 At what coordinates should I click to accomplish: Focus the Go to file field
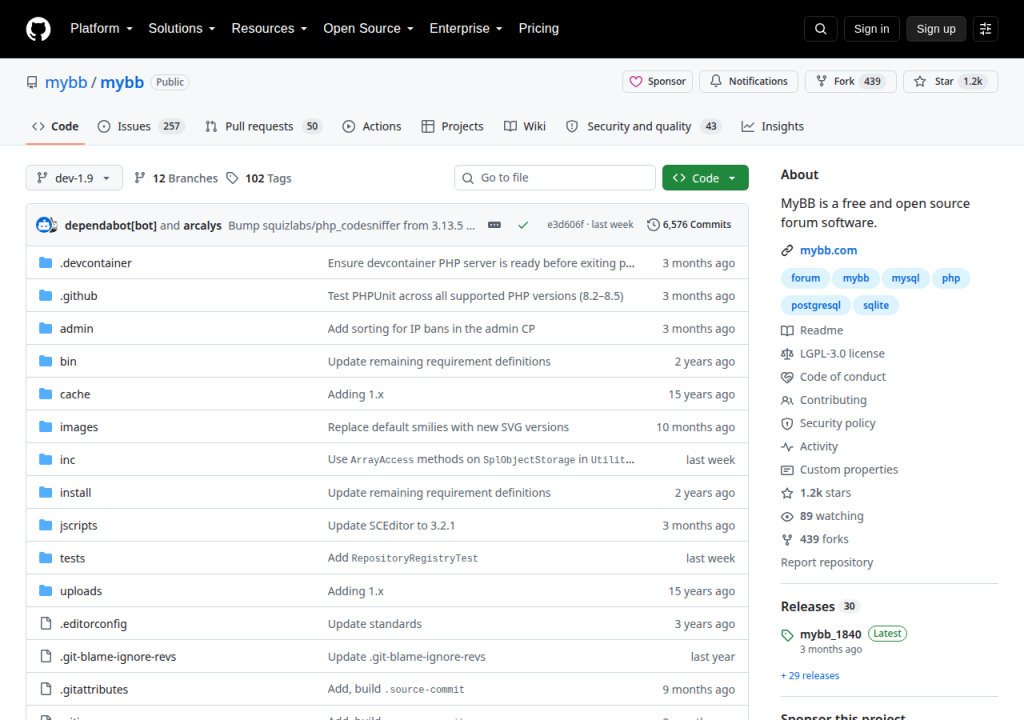(x=554, y=178)
